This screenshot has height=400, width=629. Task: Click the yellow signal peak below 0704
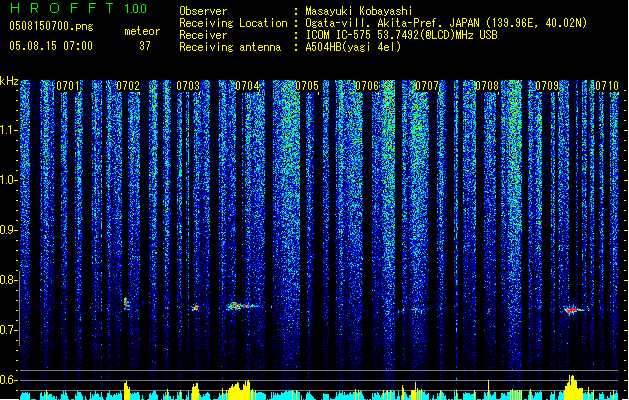click(241, 390)
